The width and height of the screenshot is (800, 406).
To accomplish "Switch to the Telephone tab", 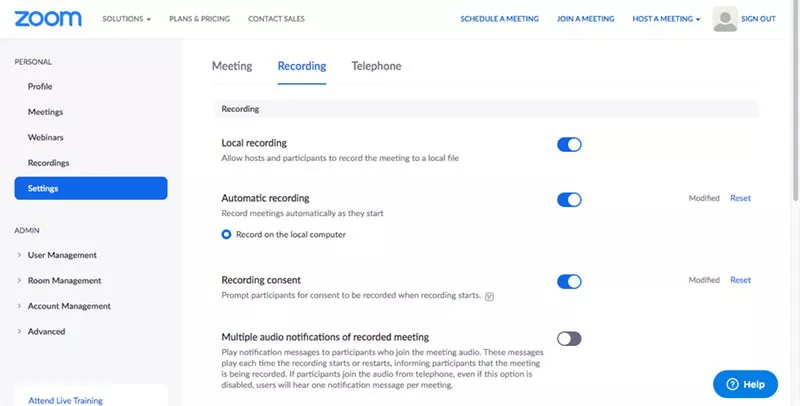I will coord(376,66).
